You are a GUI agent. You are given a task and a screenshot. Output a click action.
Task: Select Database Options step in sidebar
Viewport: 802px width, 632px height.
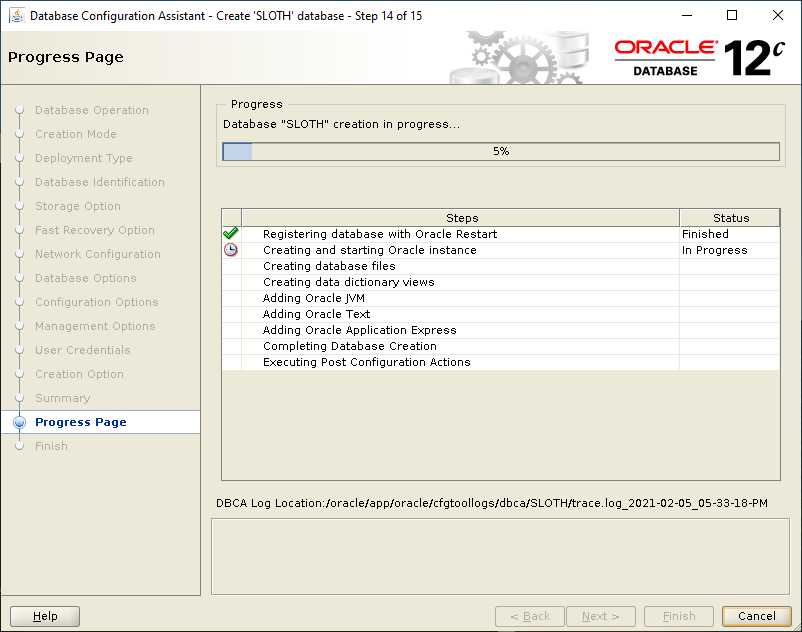pyautogui.click(x=85, y=278)
